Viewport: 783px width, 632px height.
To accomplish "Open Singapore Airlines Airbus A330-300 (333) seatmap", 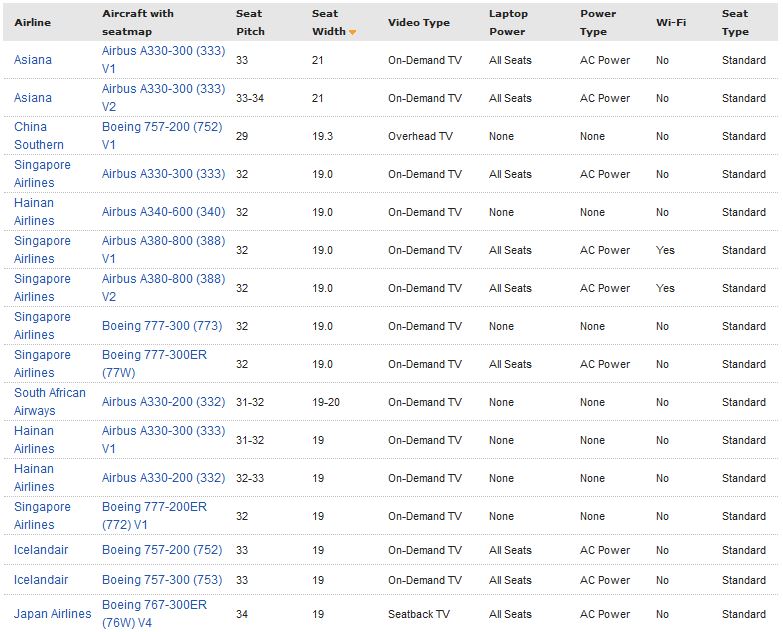I will (x=163, y=174).
